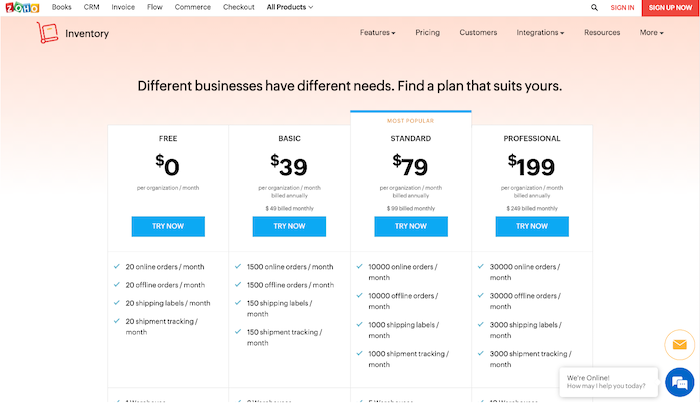Open the We're Online chat message box

pyautogui.click(x=608, y=382)
